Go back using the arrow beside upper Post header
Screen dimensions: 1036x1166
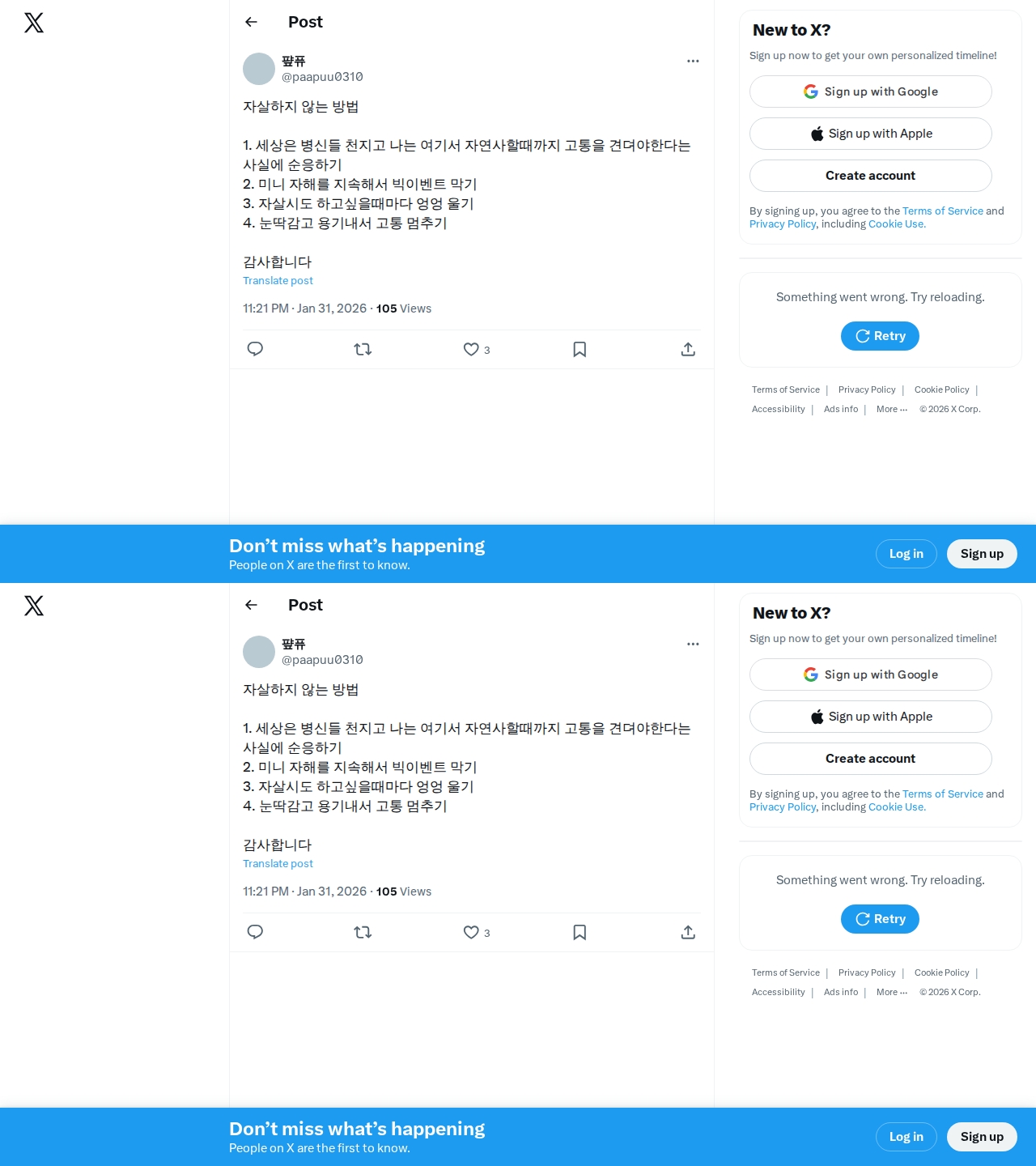[251, 22]
